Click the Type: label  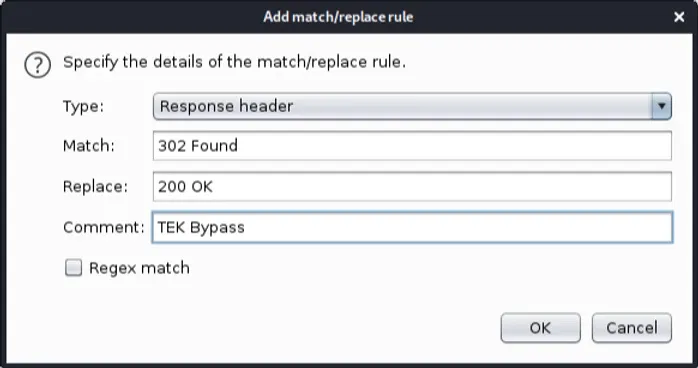(x=83, y=107)
